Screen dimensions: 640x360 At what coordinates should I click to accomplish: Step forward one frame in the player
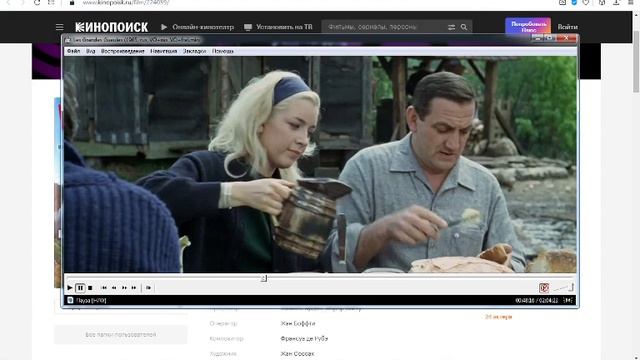pos(148,288)
